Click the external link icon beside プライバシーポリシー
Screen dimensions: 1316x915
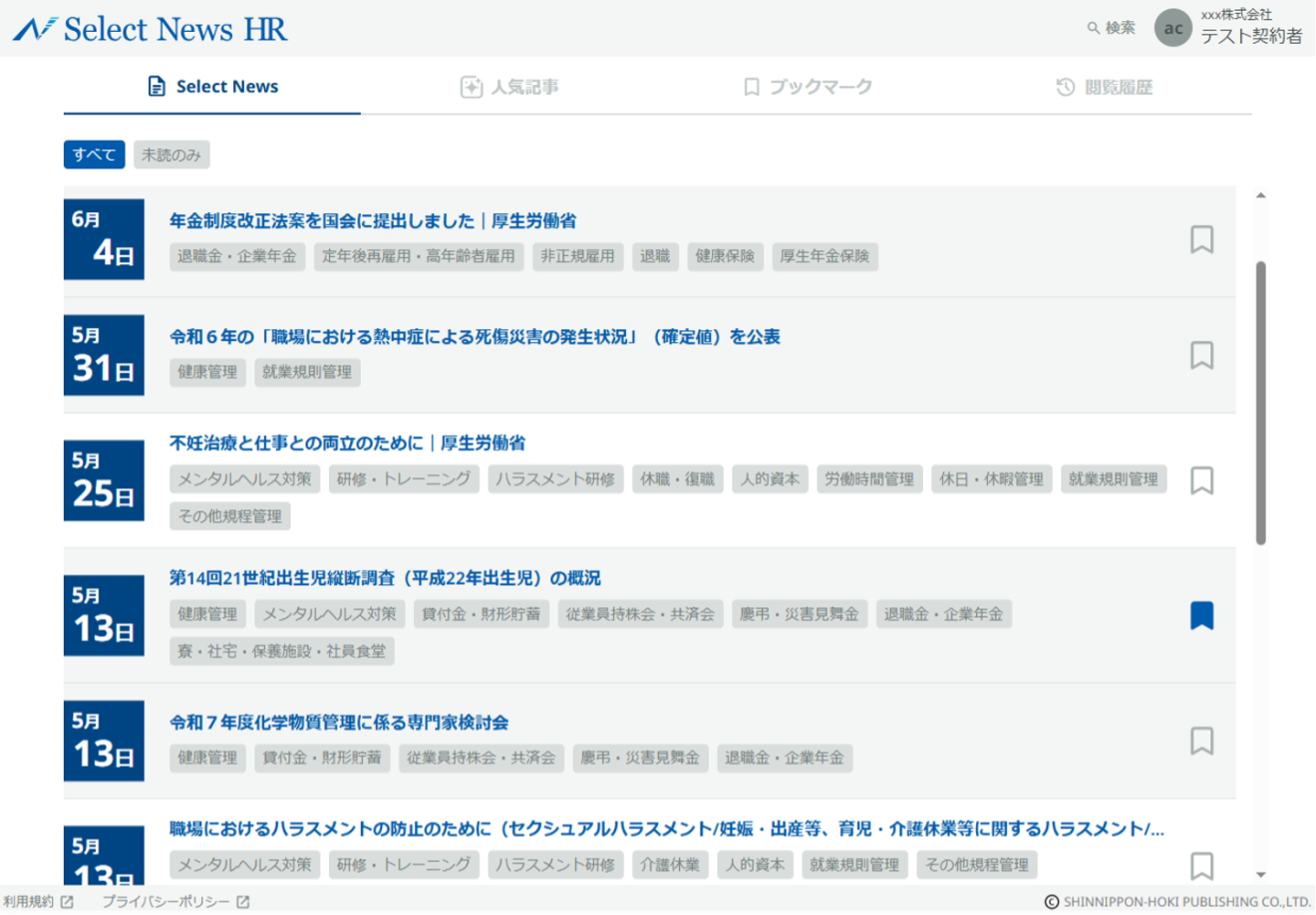pyautogui.click(x=243, y=900)
